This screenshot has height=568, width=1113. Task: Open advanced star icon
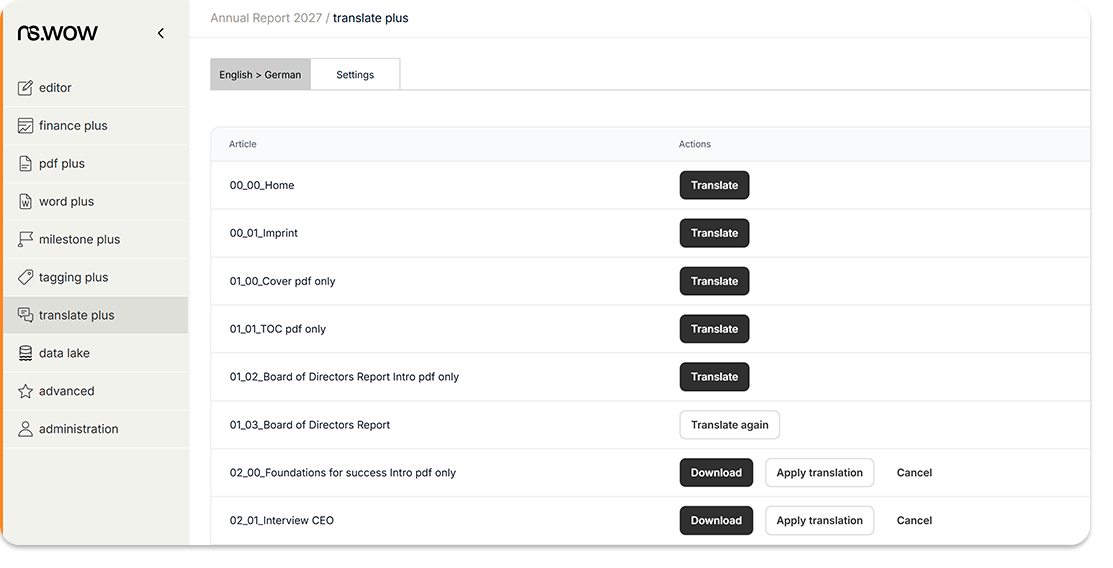pyautogui.click(x=26, y=392)
